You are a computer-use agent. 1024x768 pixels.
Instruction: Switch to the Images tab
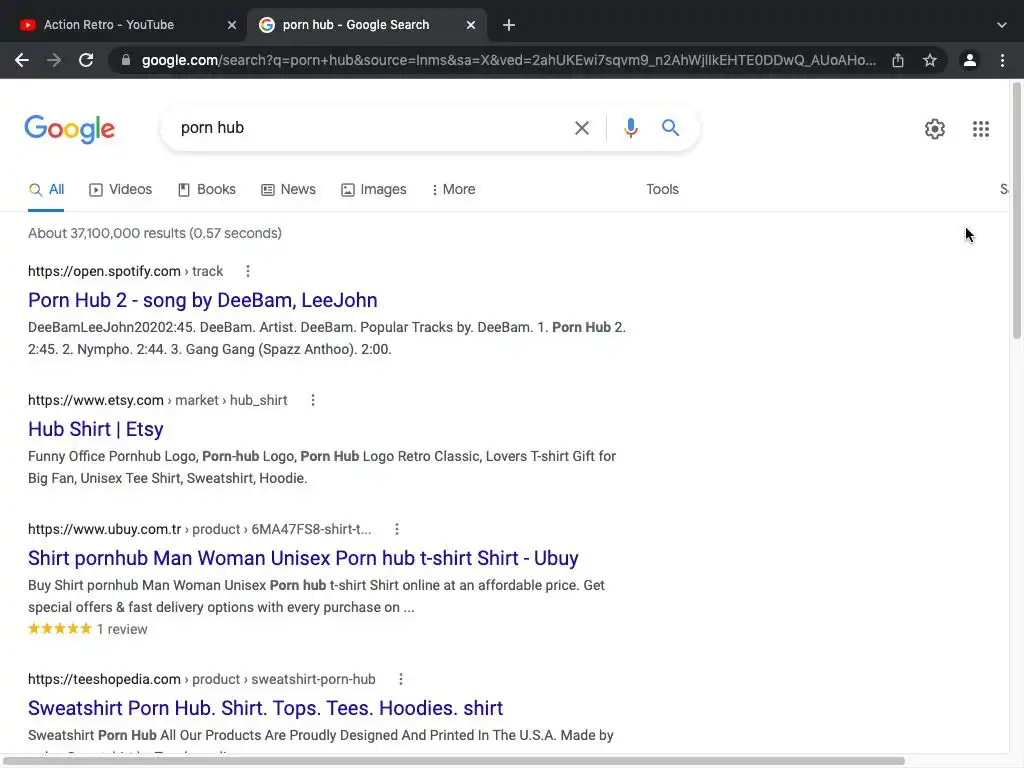click(374, 189)
